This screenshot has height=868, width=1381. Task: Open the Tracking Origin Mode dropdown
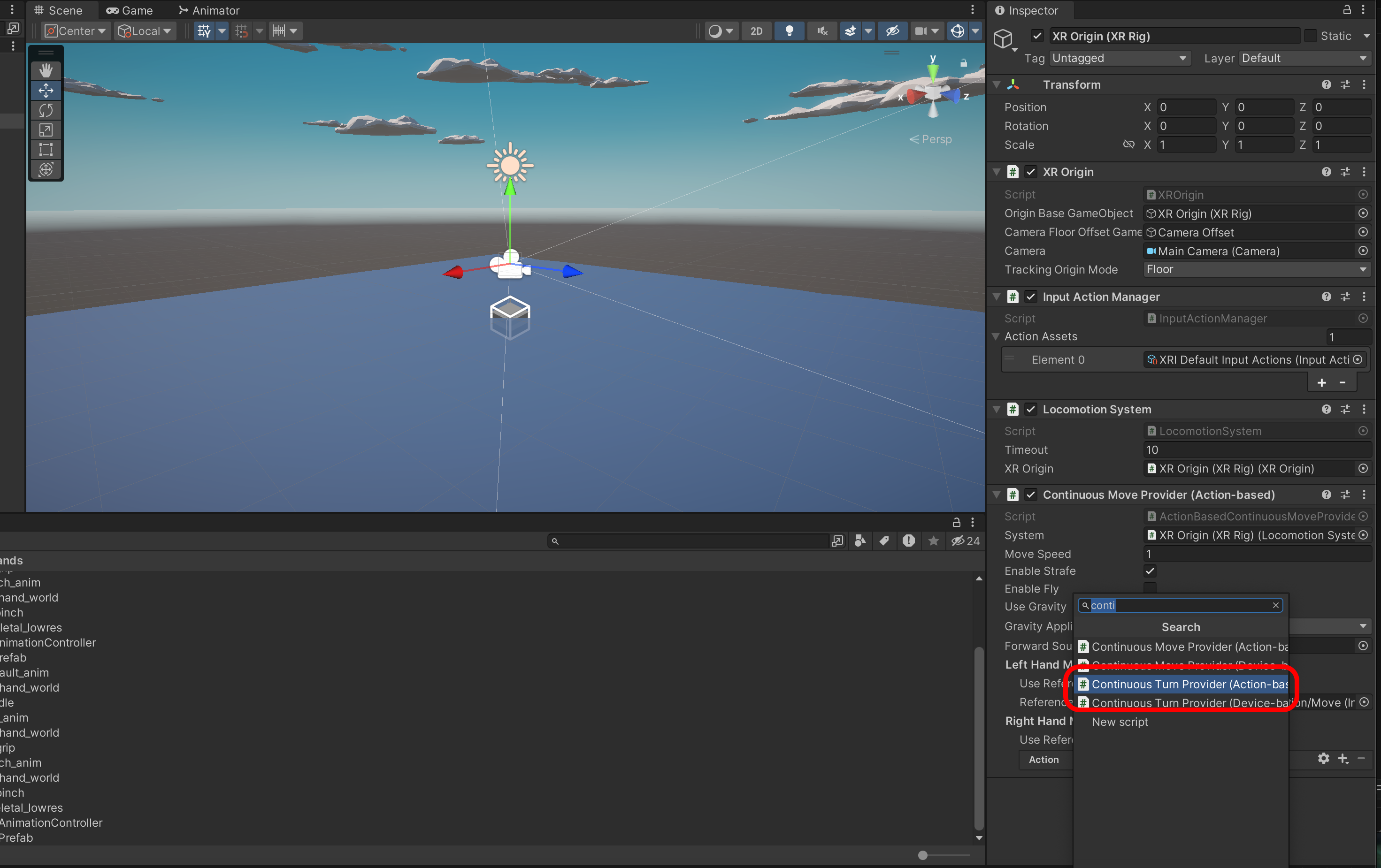pyautogui.click(x=1256, y=269)
